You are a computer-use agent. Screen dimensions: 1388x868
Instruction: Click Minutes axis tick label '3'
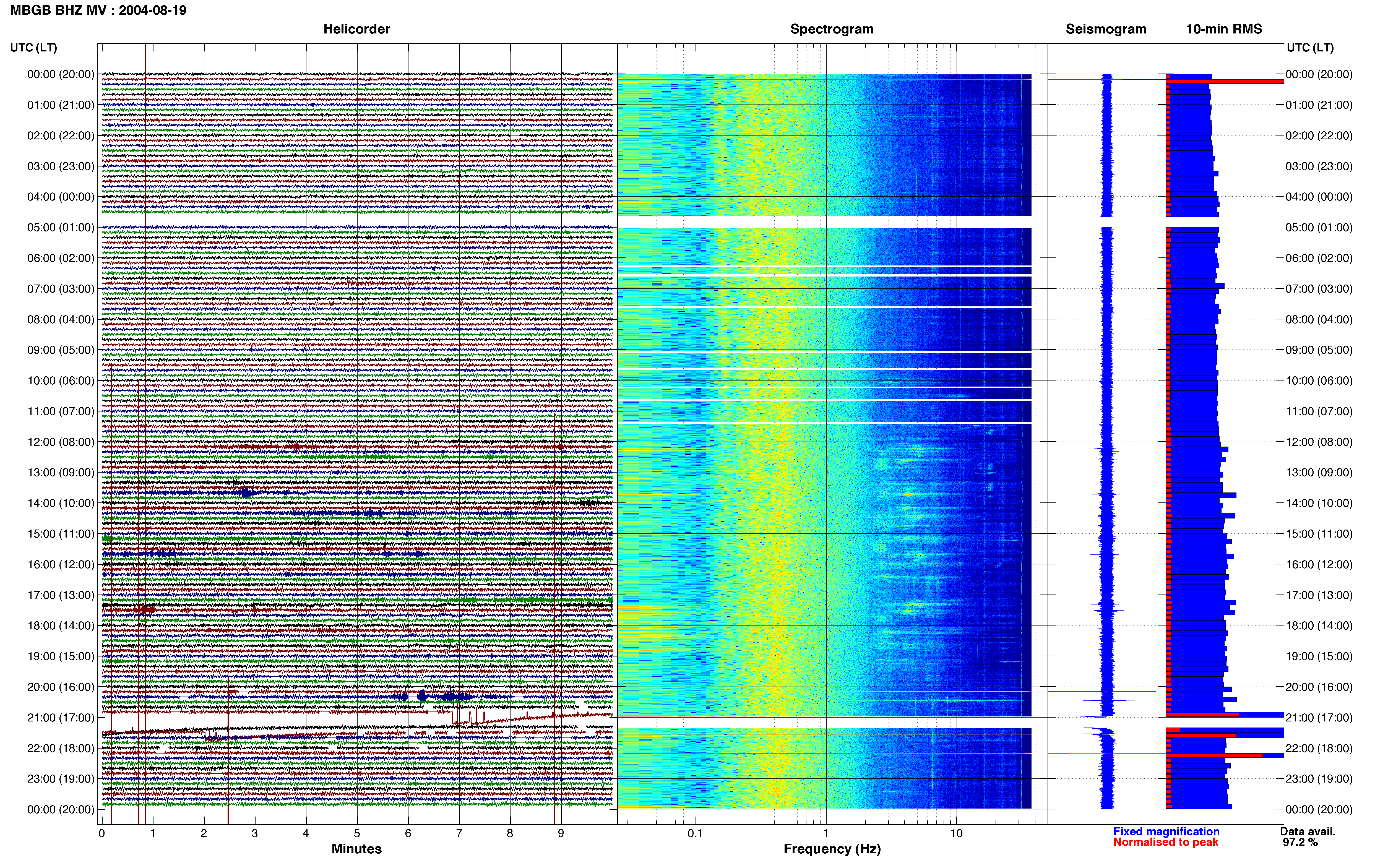[x=255, y=833]
